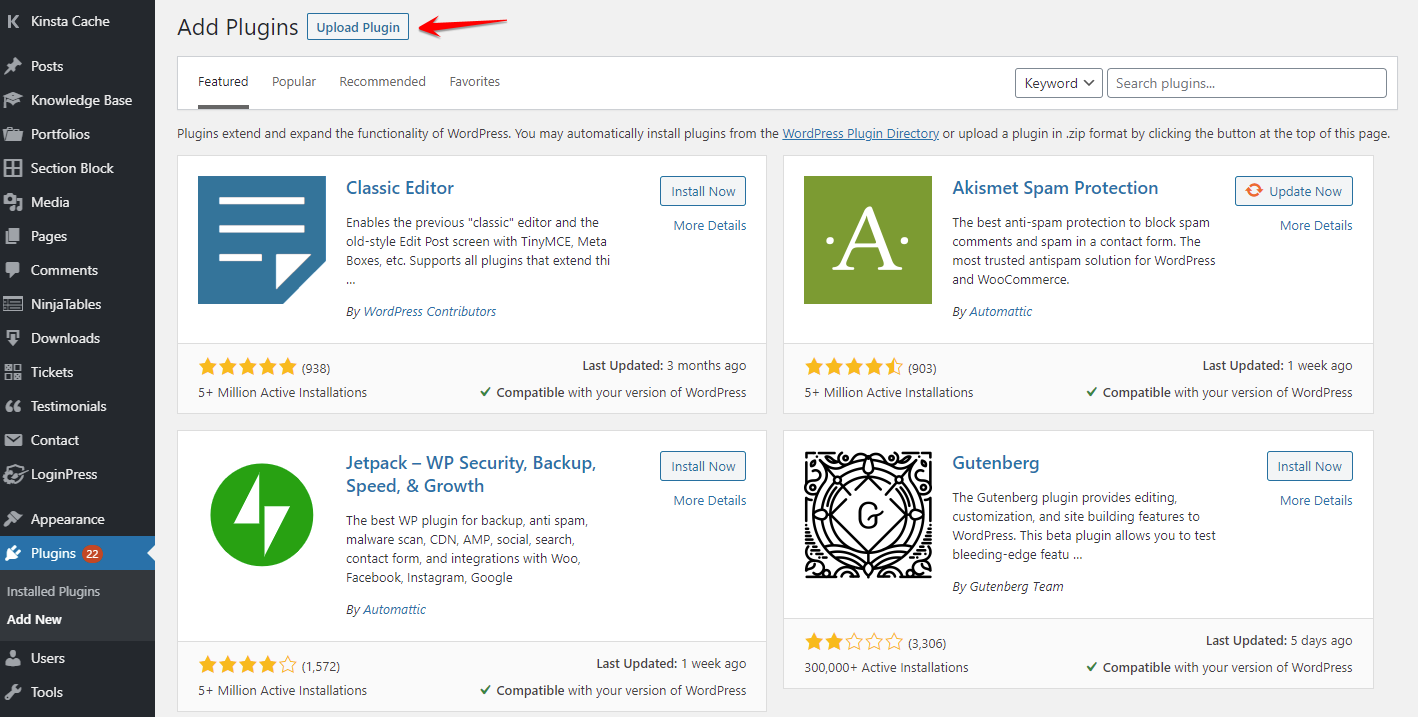1418x717 pixels.
Task: Click the Media icon in sidebar
Action: point(13,202)
